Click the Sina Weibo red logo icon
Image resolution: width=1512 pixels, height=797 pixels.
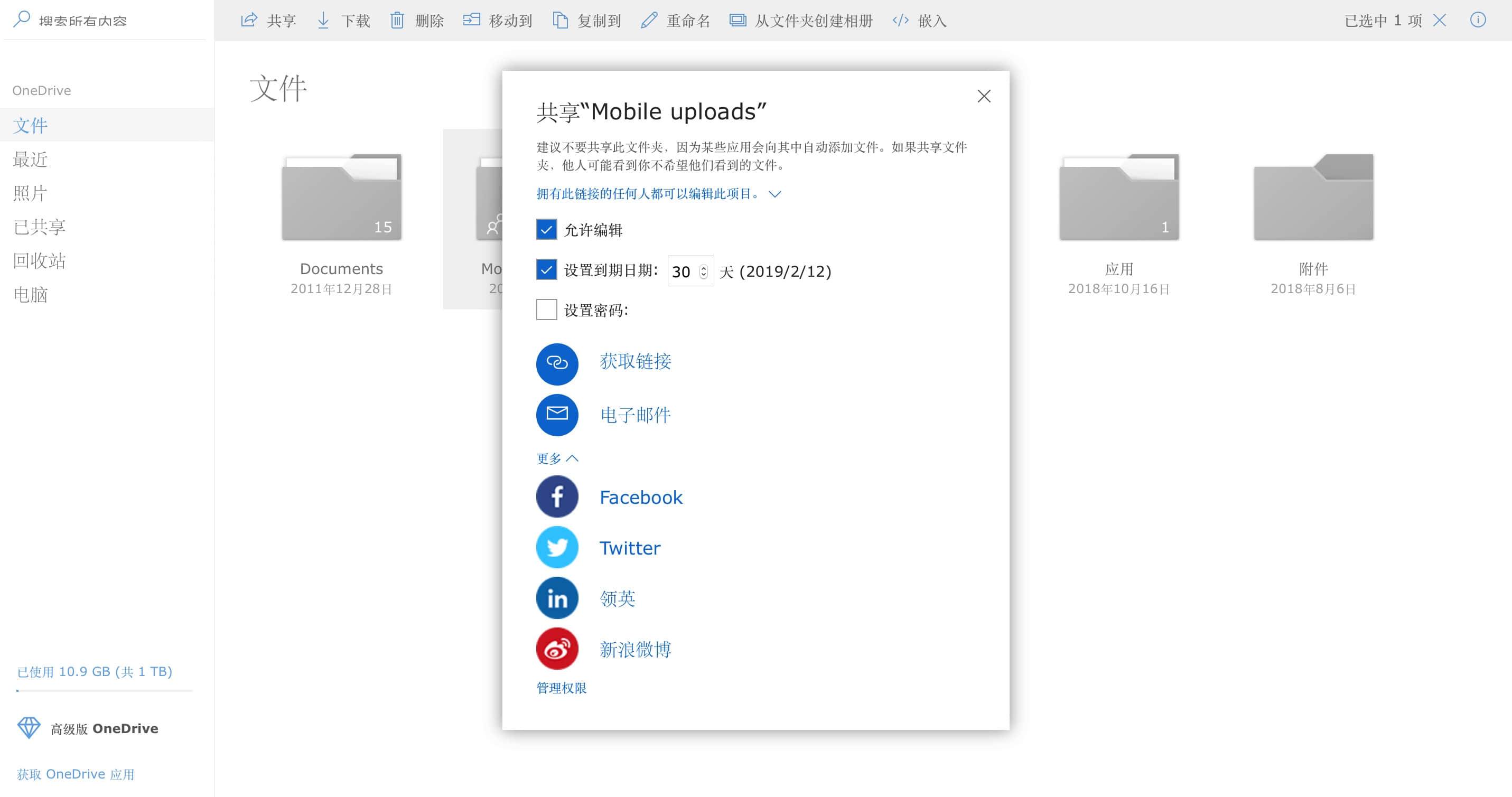(557, 649)
